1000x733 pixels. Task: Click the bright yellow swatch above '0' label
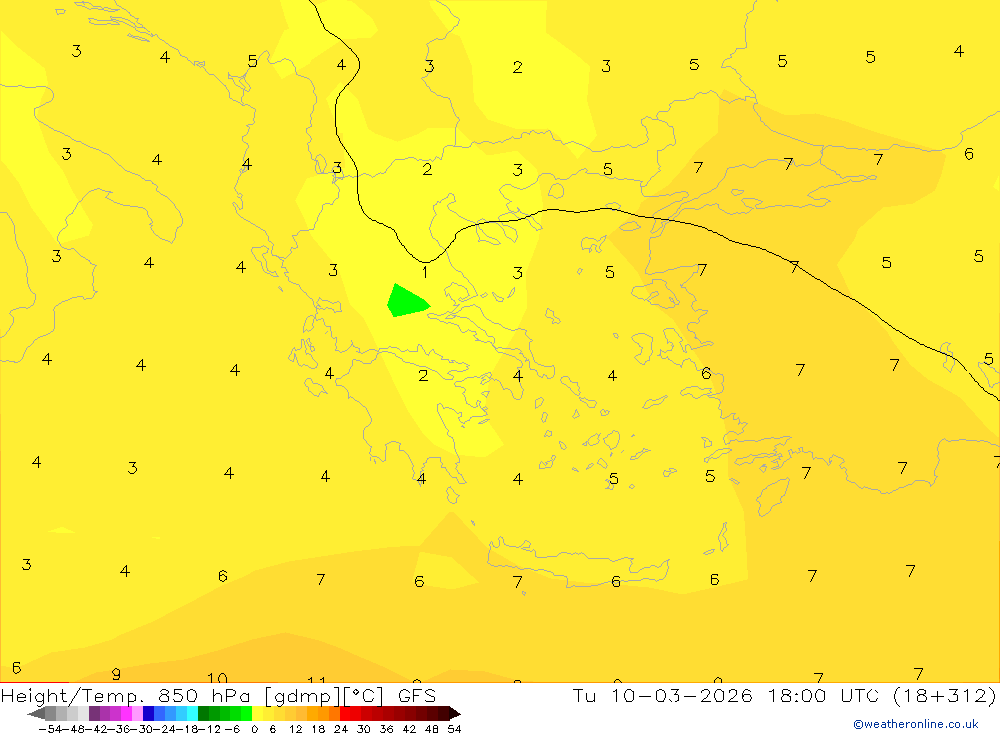(x=258, y=713)
